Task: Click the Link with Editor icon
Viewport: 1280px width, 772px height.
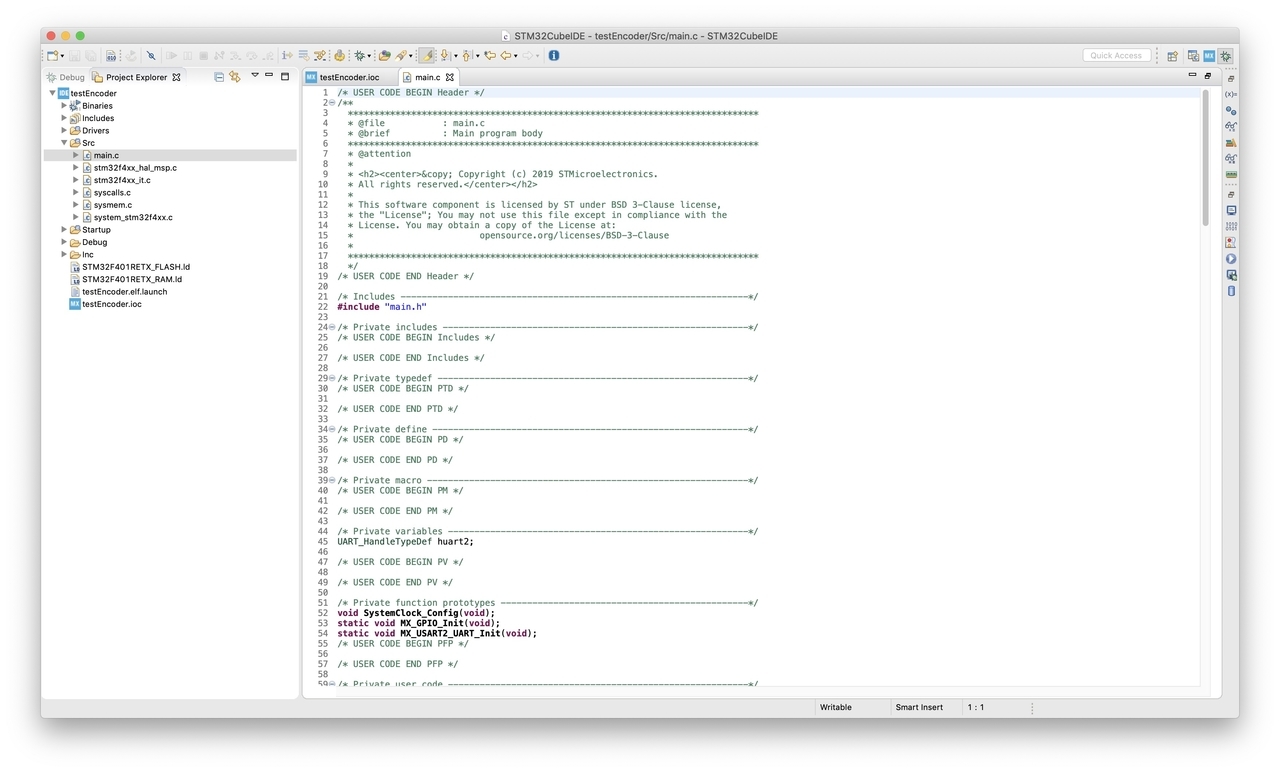Action: point(235,76)
